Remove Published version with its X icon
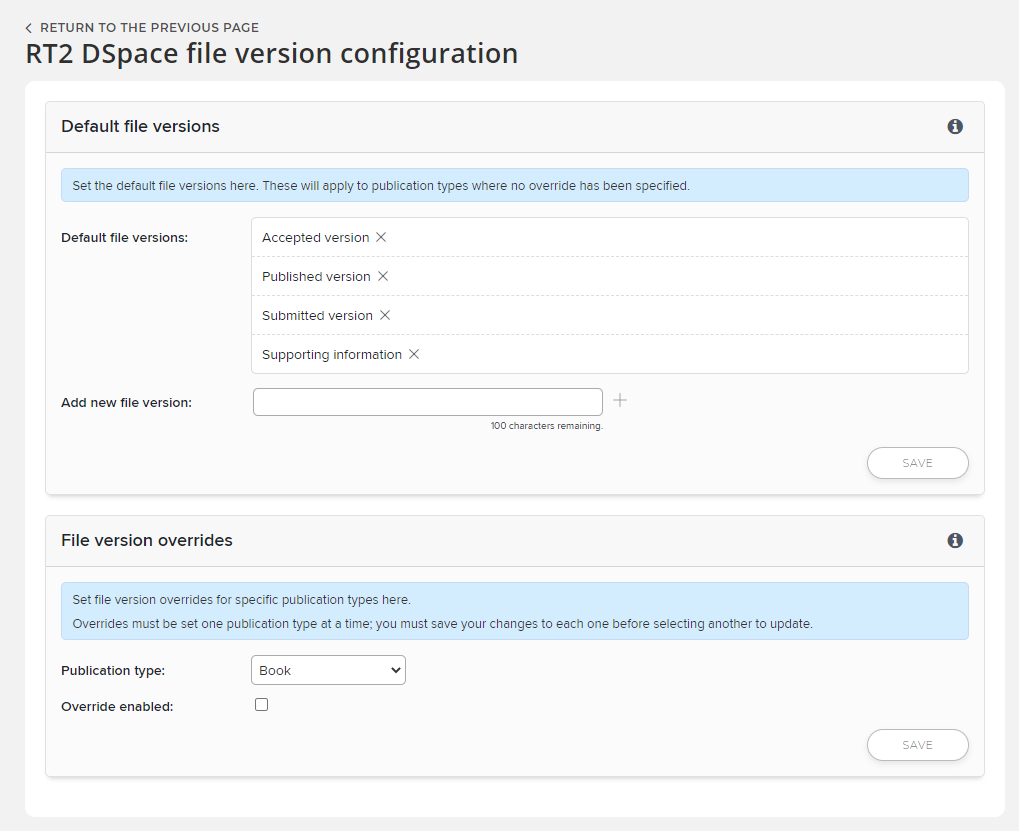Image resolution: width=1019 pixels, height=831 pixels. tap(383, 277)
